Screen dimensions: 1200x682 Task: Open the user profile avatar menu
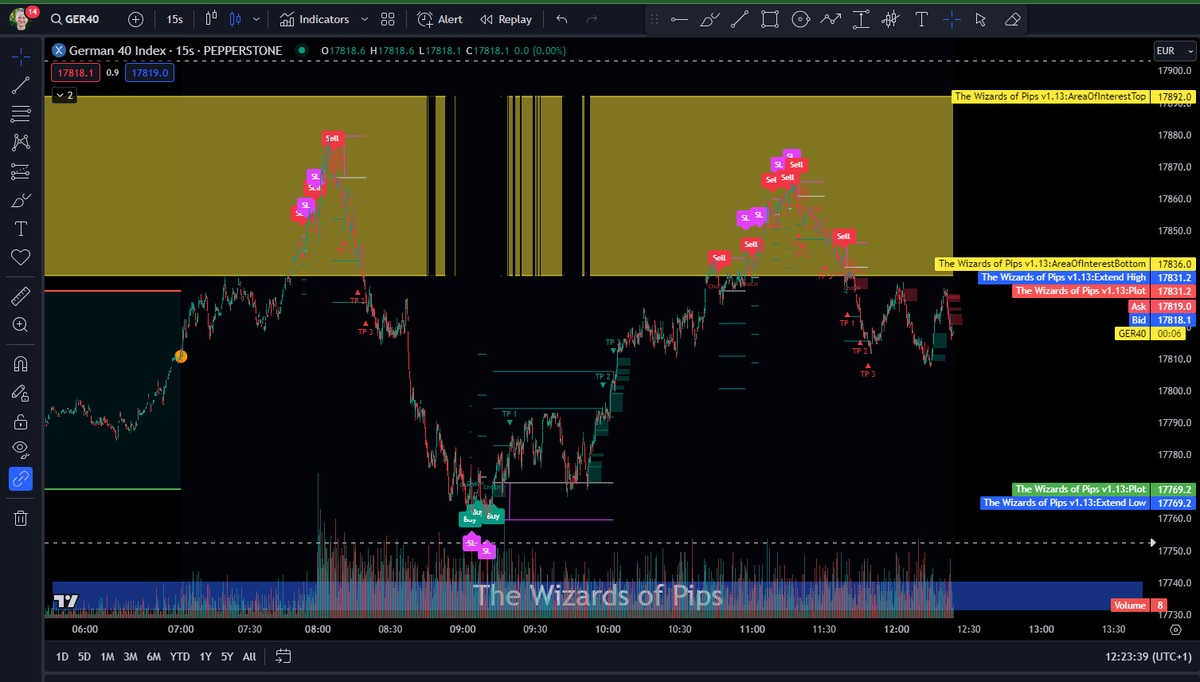click(x=21, y=19)
